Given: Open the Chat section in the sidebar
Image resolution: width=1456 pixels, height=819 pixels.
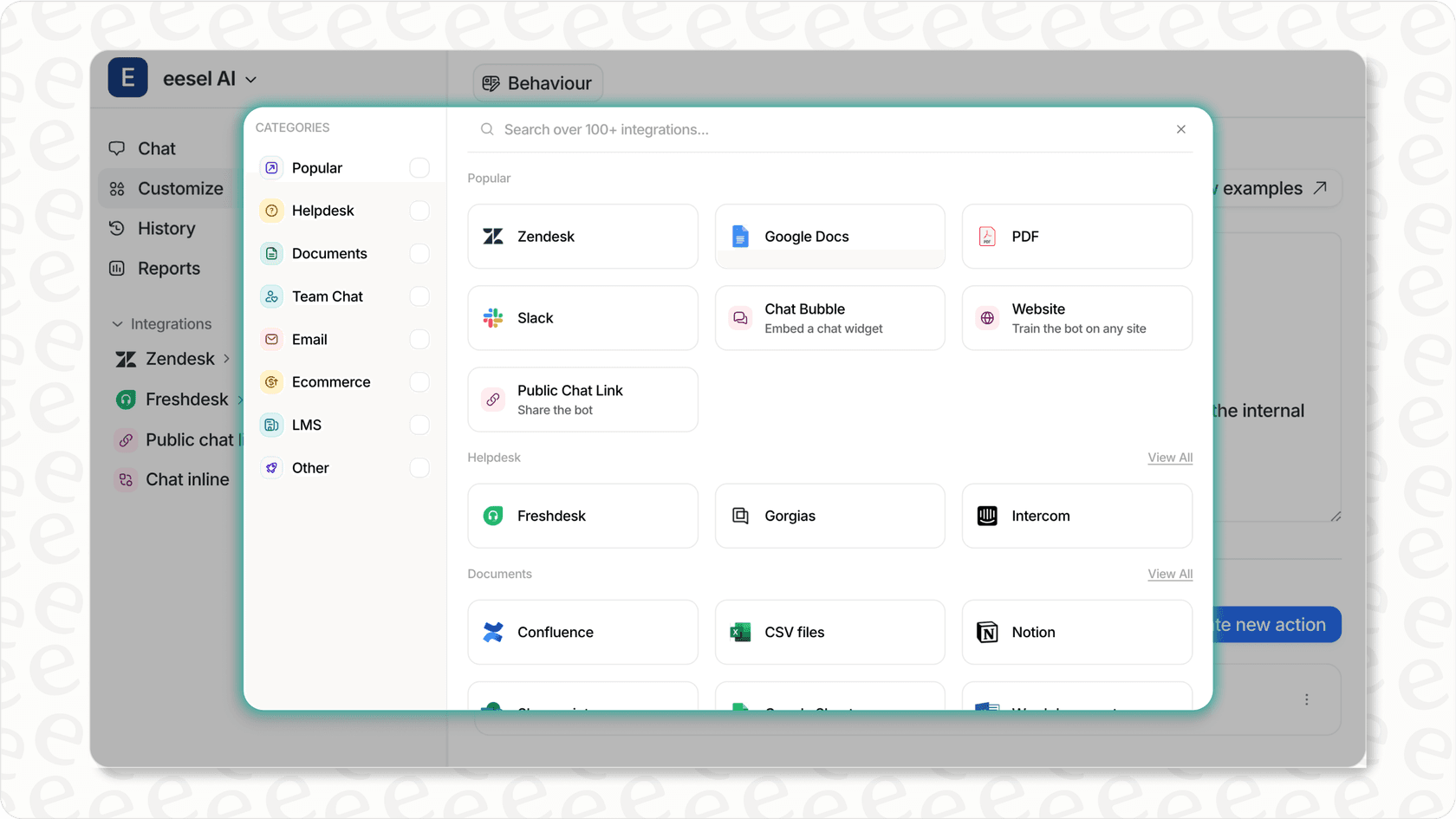Looking at the screenshot, I should pos(157,148).
